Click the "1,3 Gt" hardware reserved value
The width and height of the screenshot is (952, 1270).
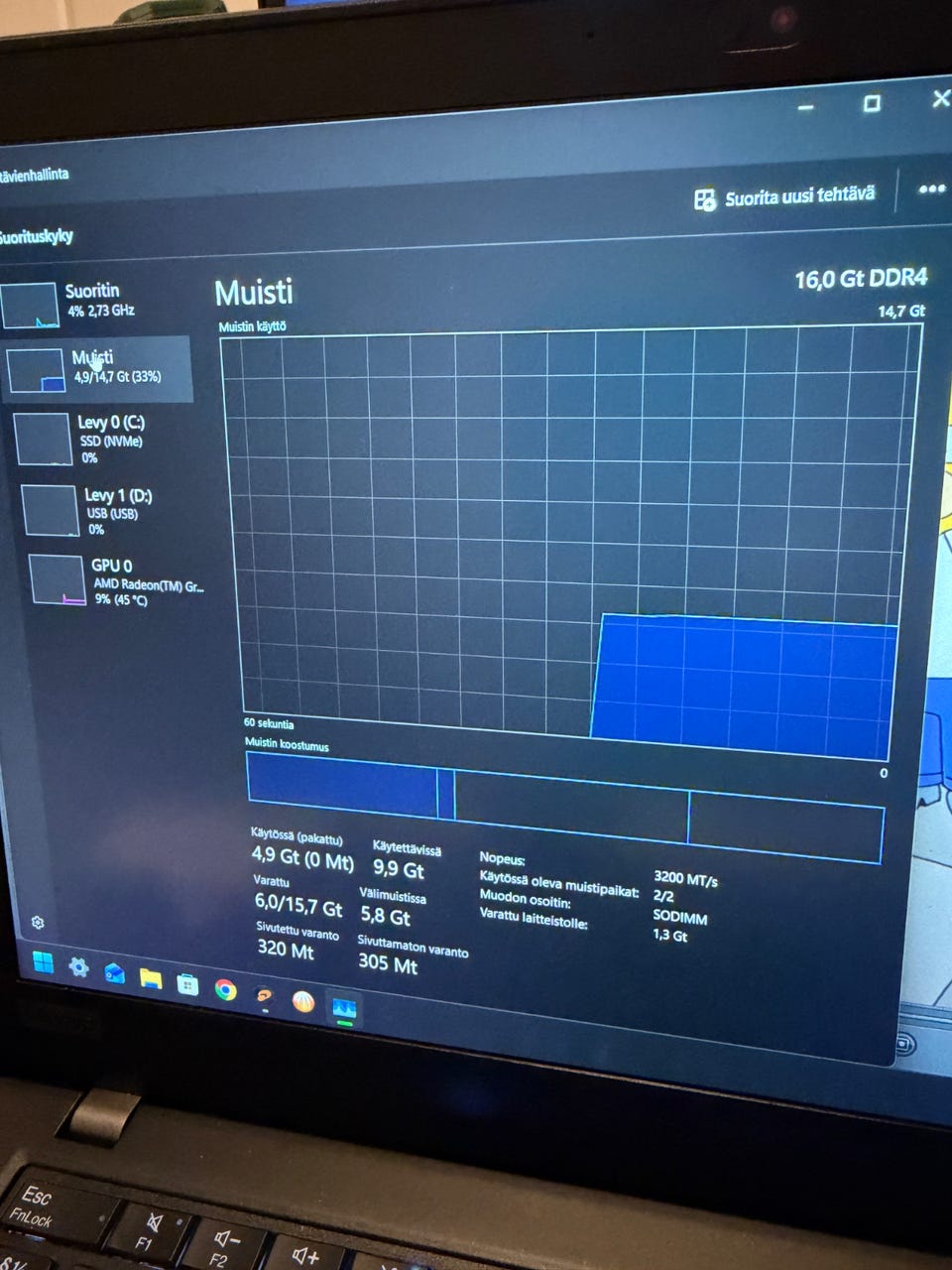click(x=669, y=935)
